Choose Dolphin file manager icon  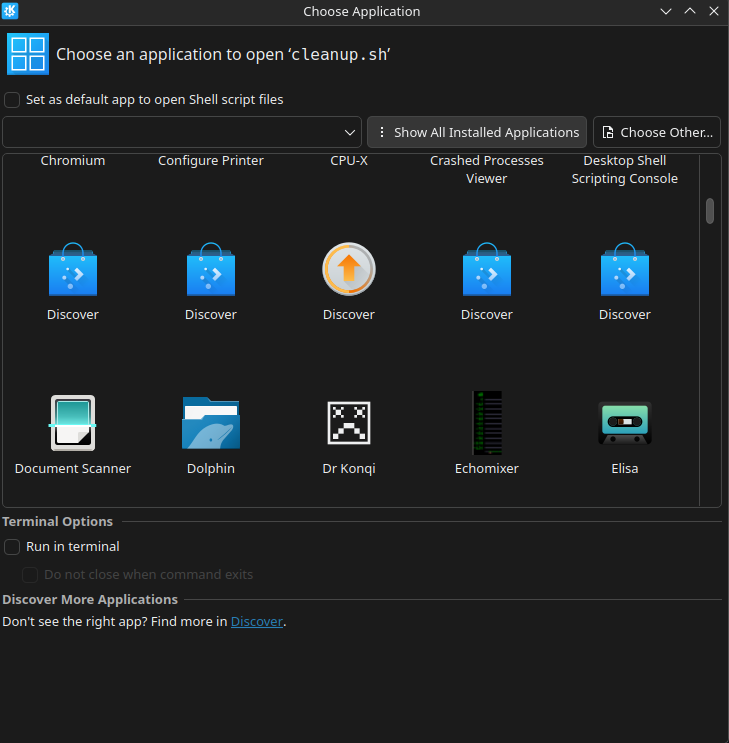tap(211, 423)
